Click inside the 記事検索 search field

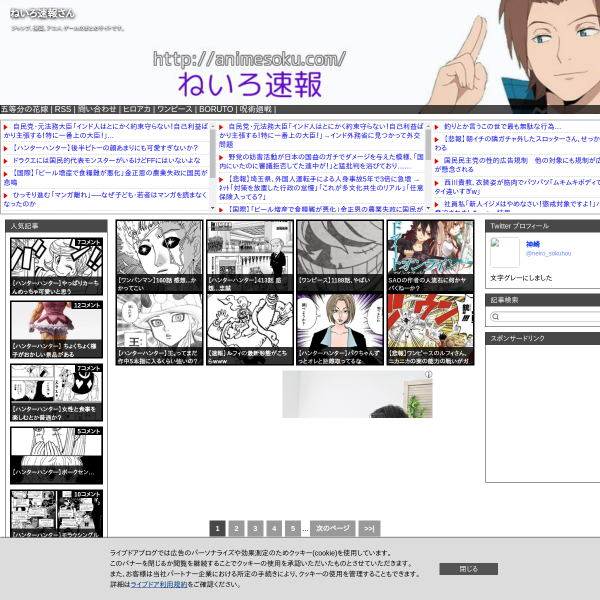tap(545, 316)
